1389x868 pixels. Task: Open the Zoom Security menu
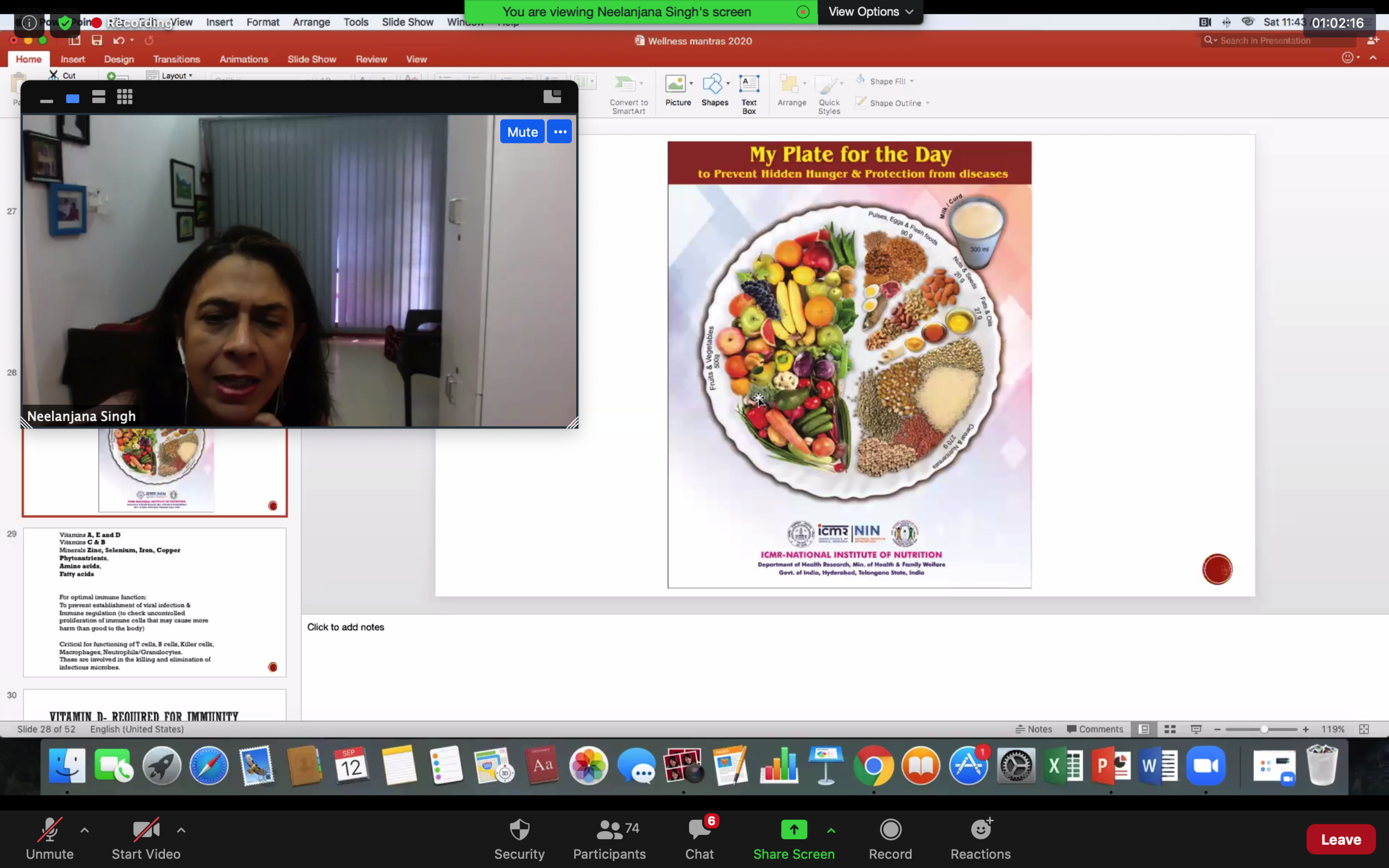[519, 838]
